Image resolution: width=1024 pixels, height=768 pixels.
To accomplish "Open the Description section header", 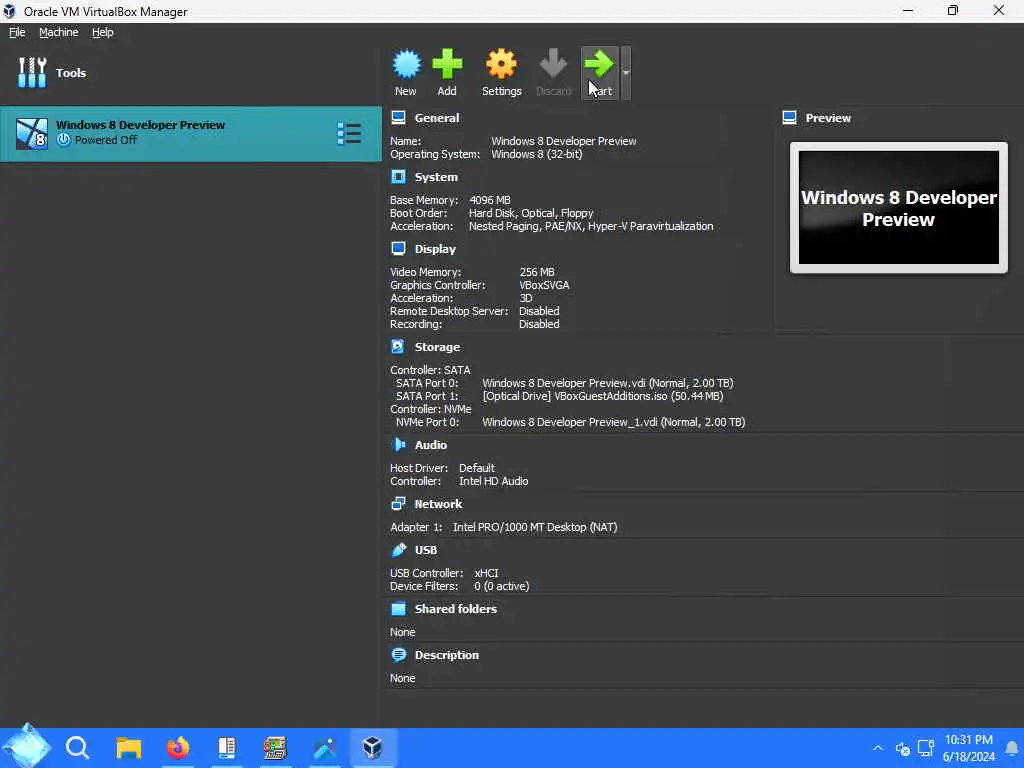I will point(447,655).
